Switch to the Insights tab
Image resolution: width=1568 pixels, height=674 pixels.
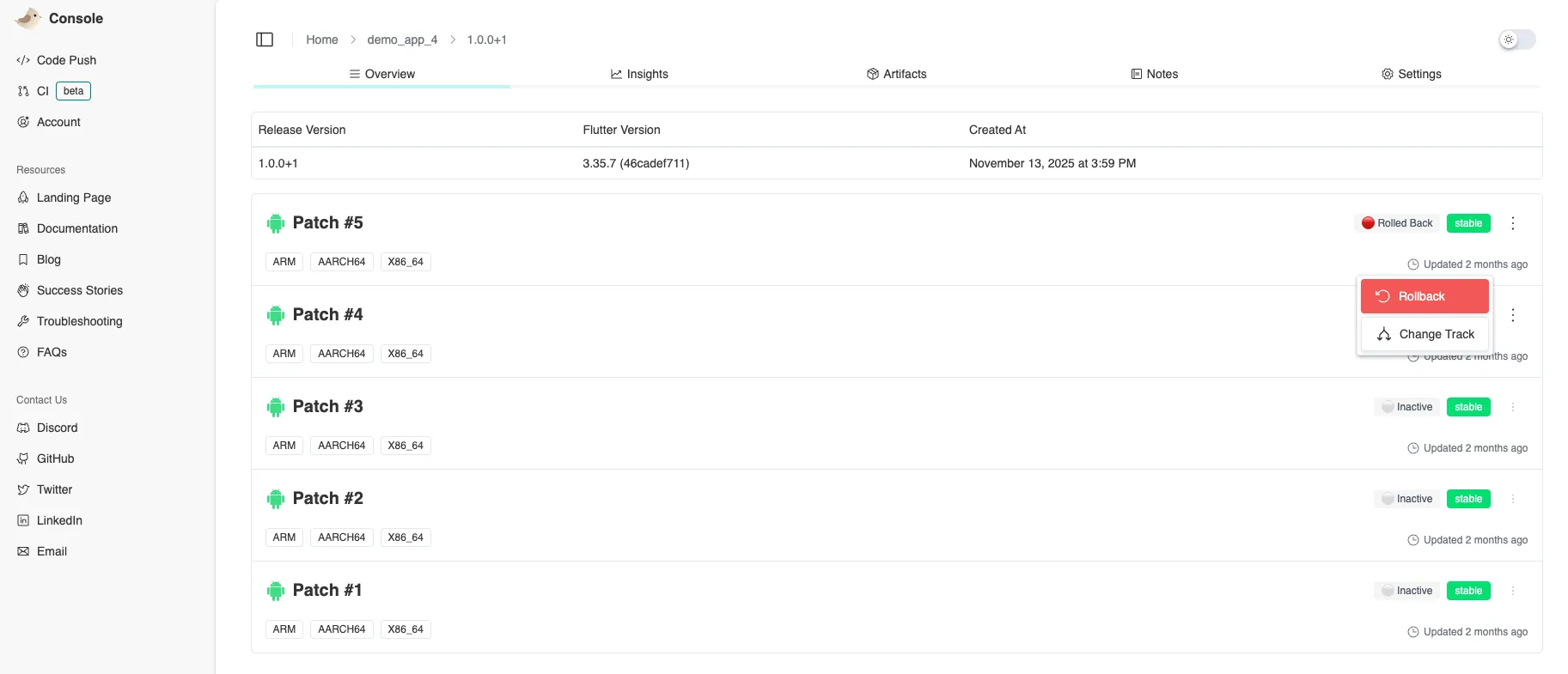point(639,74)
